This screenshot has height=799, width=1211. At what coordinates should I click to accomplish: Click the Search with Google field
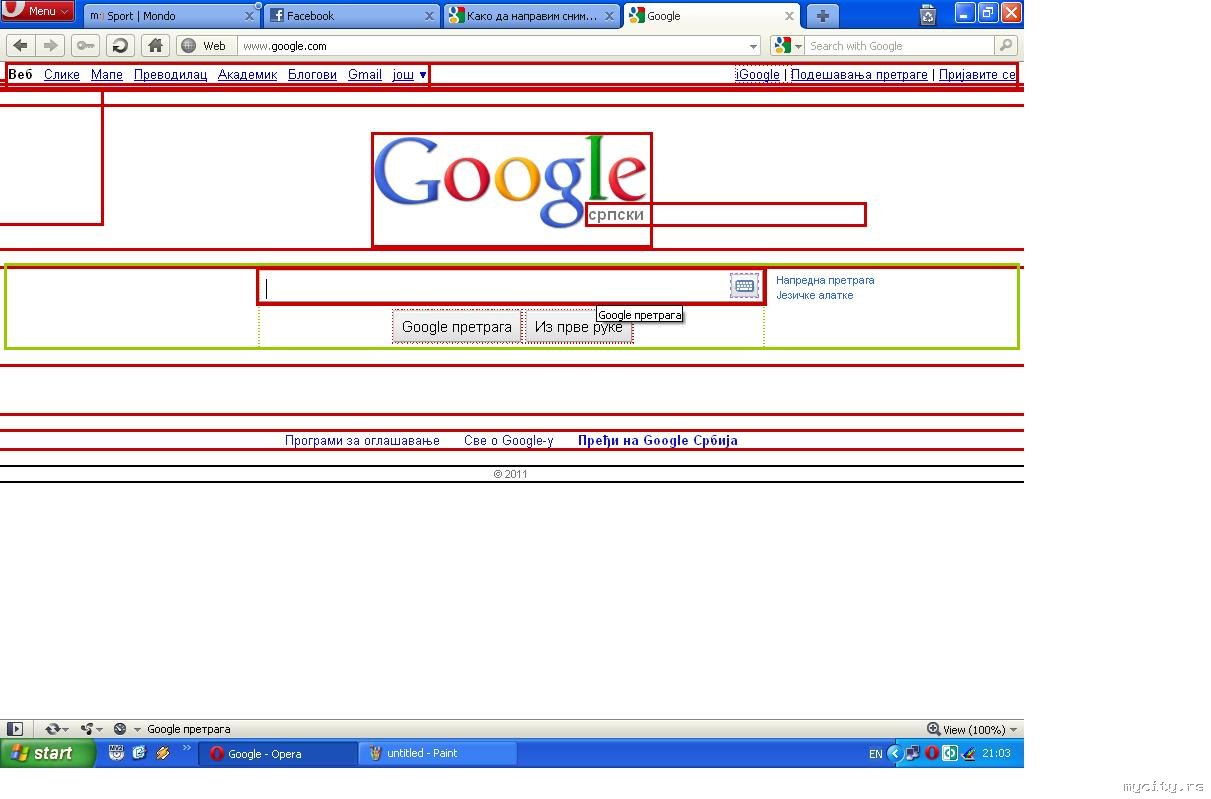tap(900, 46)
